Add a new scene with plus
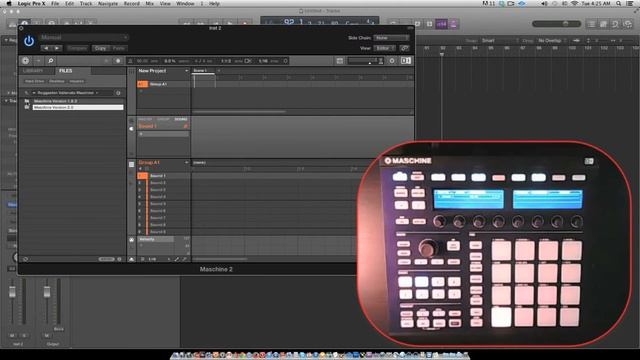Image resolution: width=640 pixels, height=360 pixels. tap(219, 71)
